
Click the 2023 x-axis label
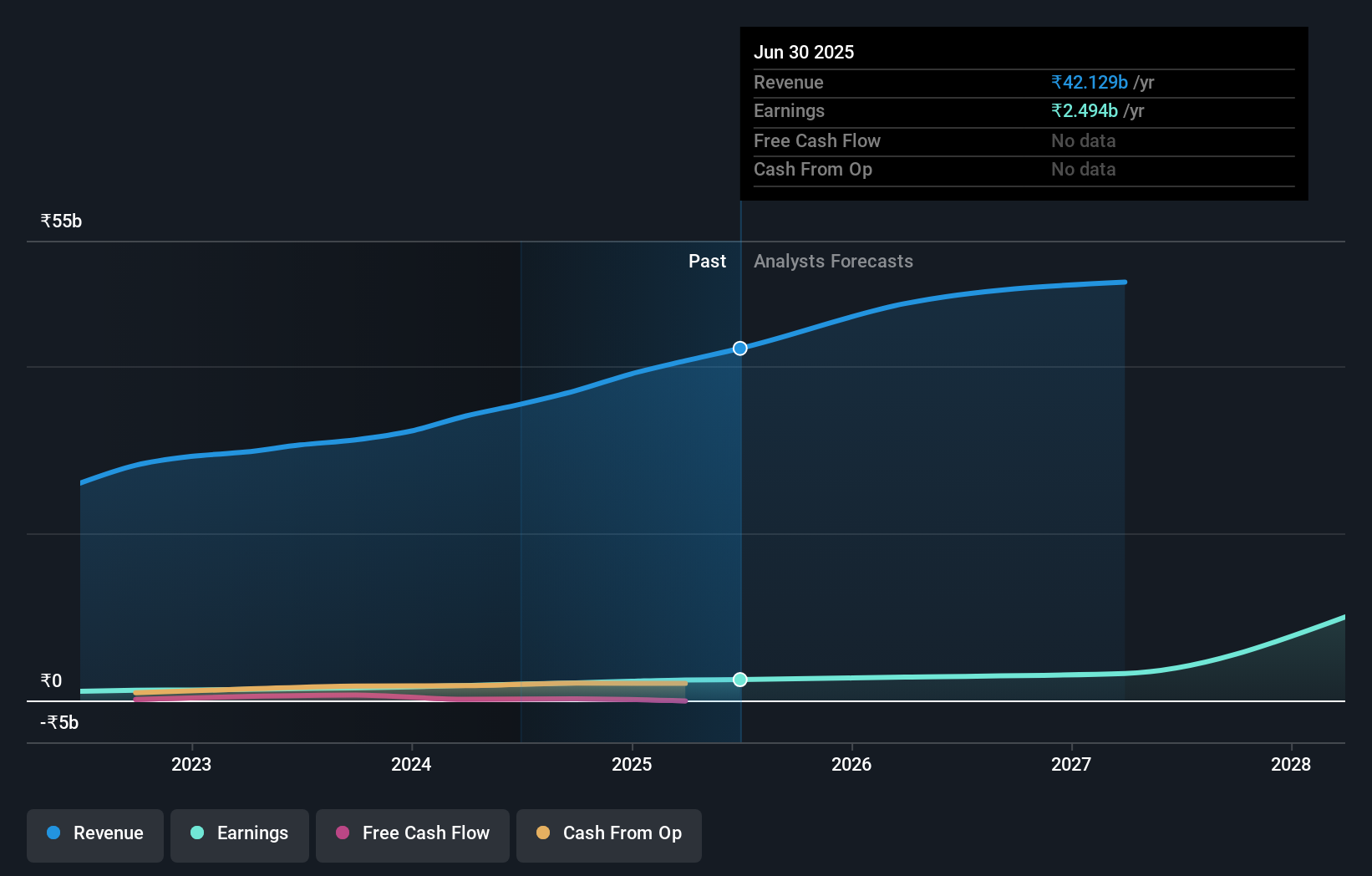tap(191, 764)
